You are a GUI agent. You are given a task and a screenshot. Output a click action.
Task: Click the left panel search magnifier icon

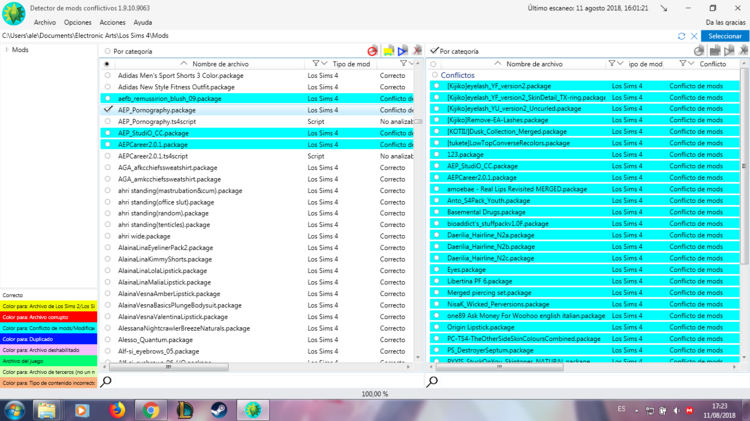[x=106, y=381]
